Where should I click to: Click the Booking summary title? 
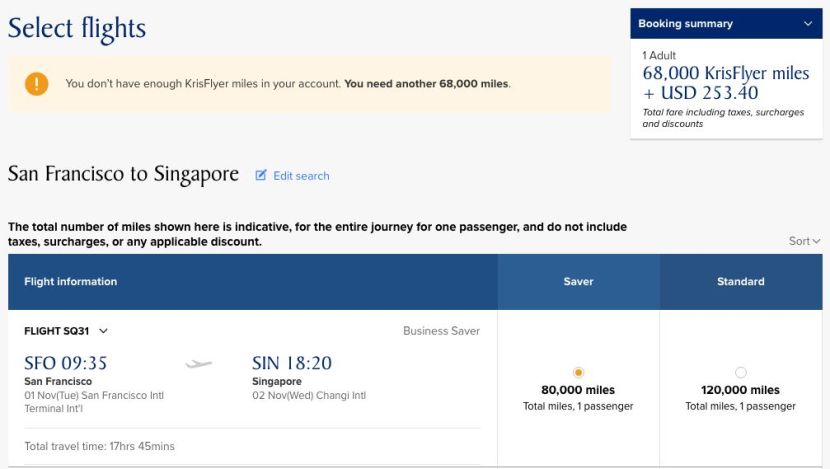(x=686, y=24)
